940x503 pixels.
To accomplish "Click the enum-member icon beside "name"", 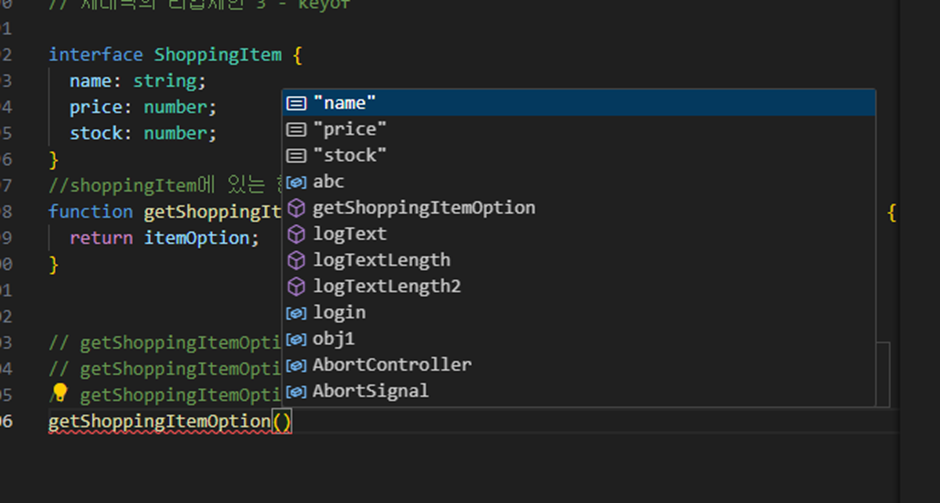I will 296,103.
